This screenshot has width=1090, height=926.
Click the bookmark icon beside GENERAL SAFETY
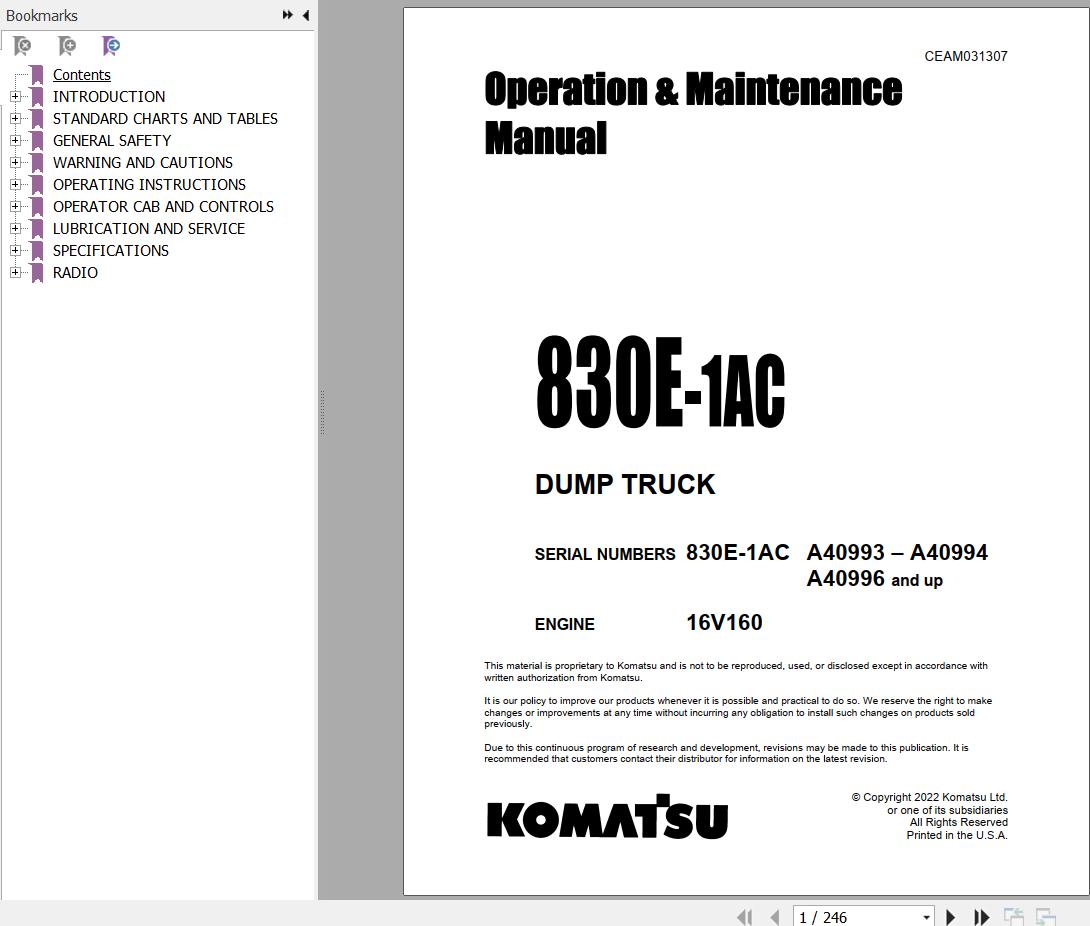pos(38,141)
